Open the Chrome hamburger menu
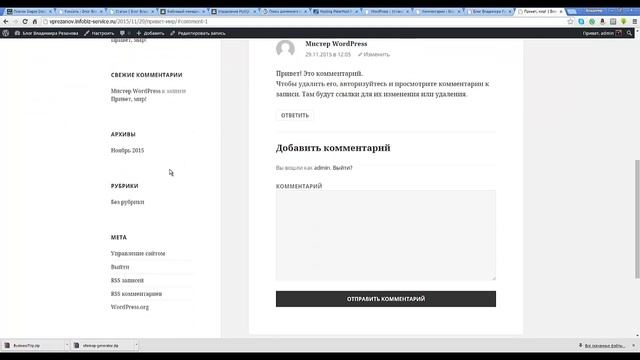Image resolution: width=640 pixels, height=360 pixels. coord(634,22)
